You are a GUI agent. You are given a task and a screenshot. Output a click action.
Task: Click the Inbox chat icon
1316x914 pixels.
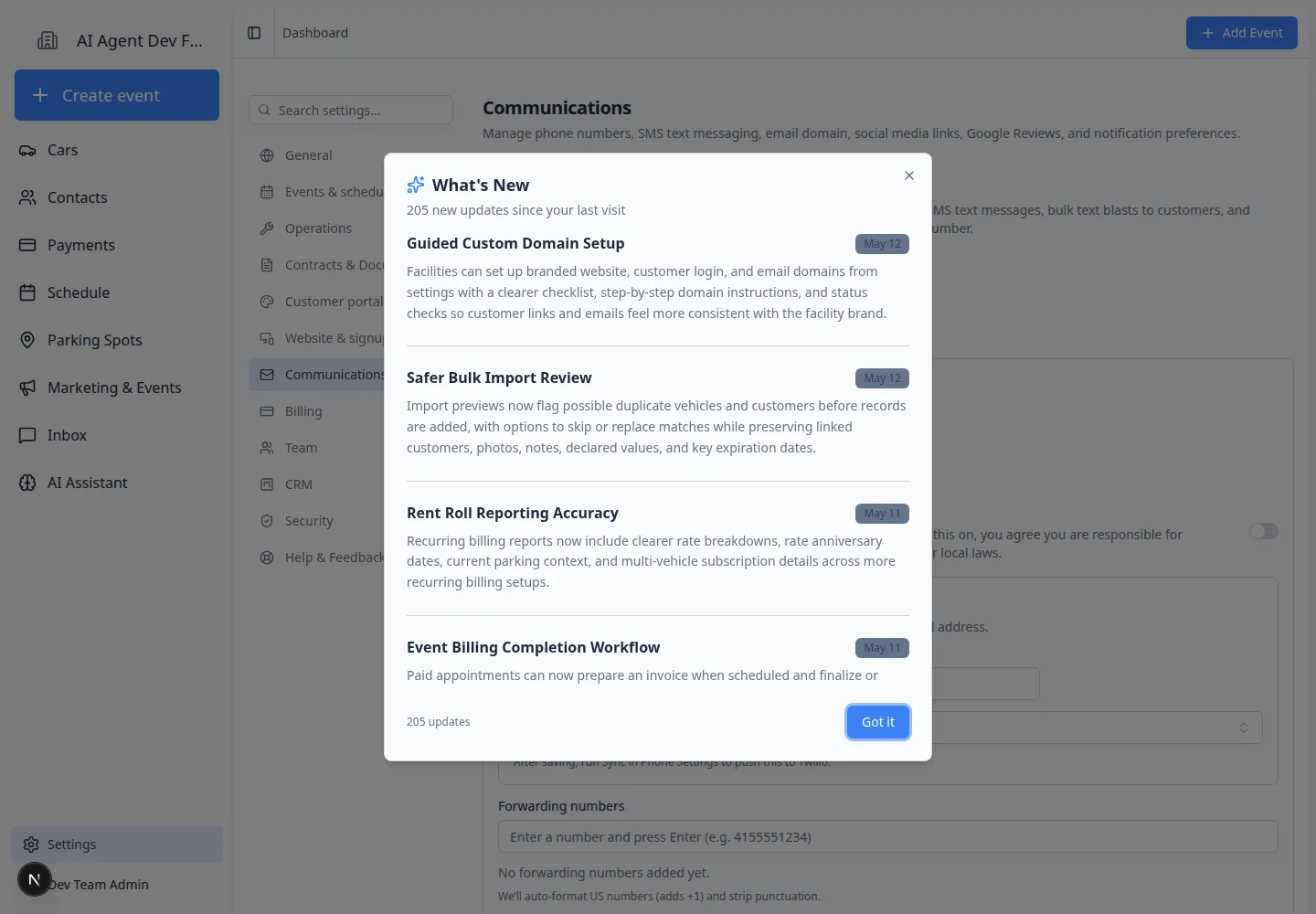coord(27,435)
